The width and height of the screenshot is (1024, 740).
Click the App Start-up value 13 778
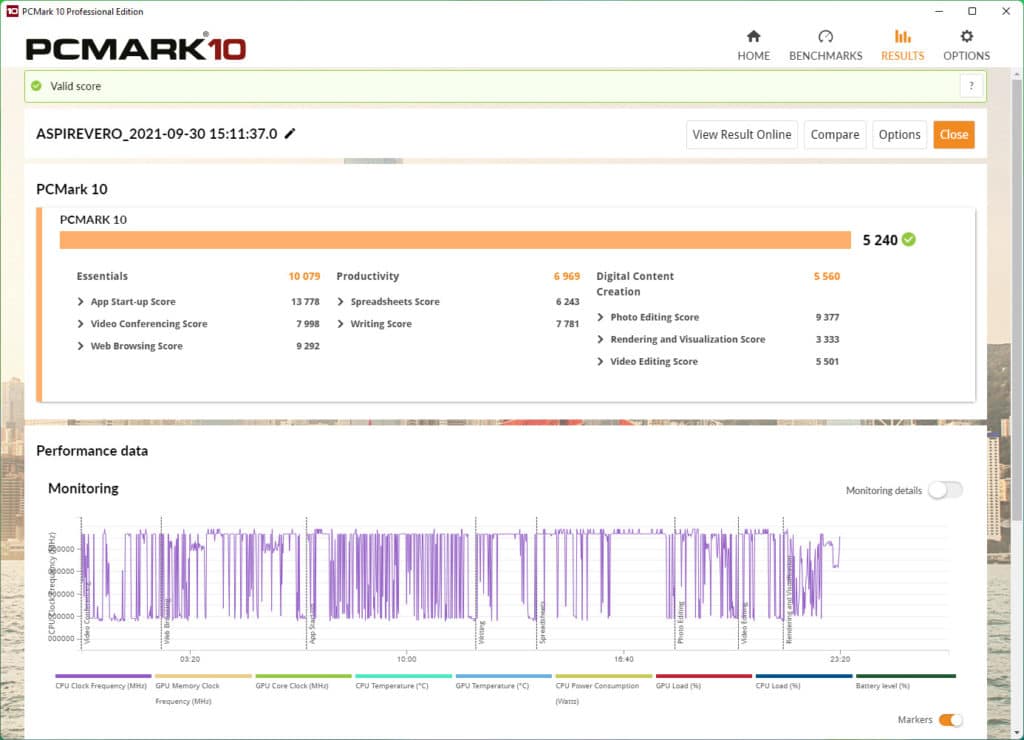coord(305,302)
